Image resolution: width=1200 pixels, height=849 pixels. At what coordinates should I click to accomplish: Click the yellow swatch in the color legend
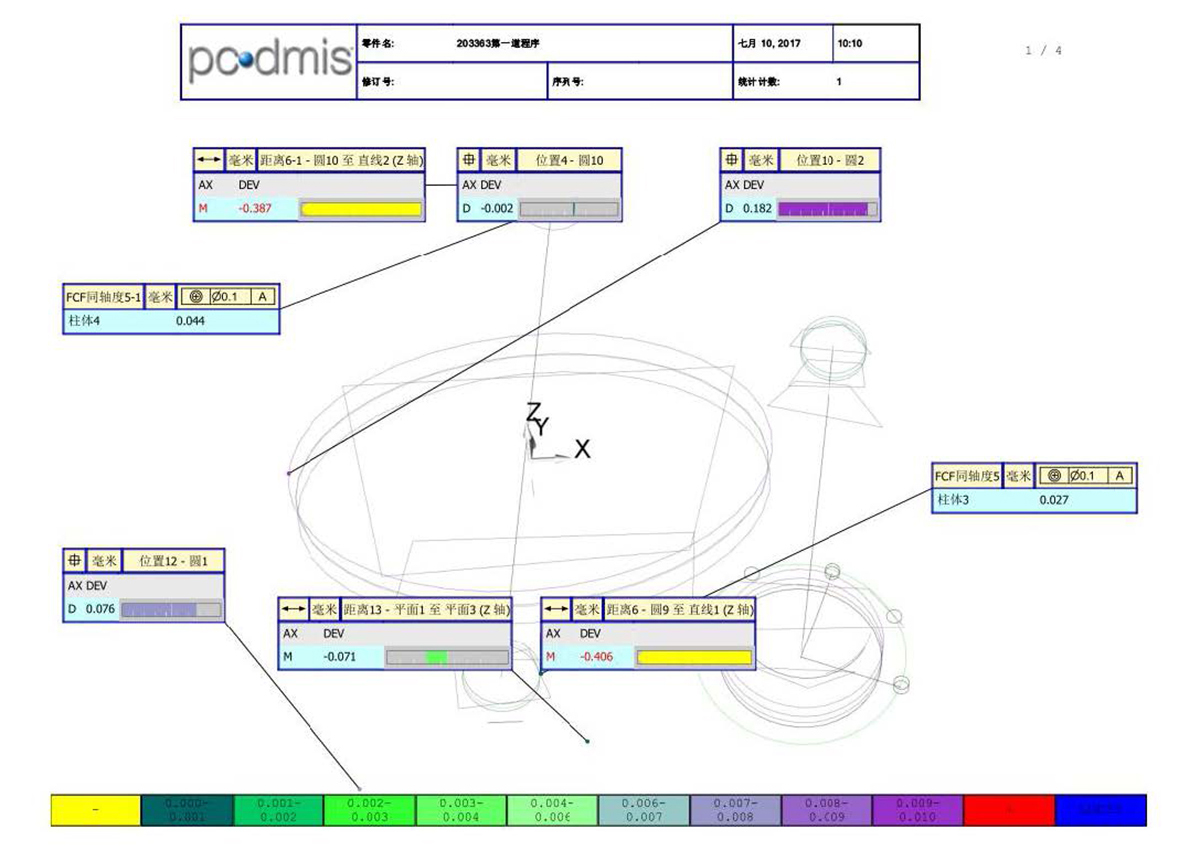click(x=96, y=810)
